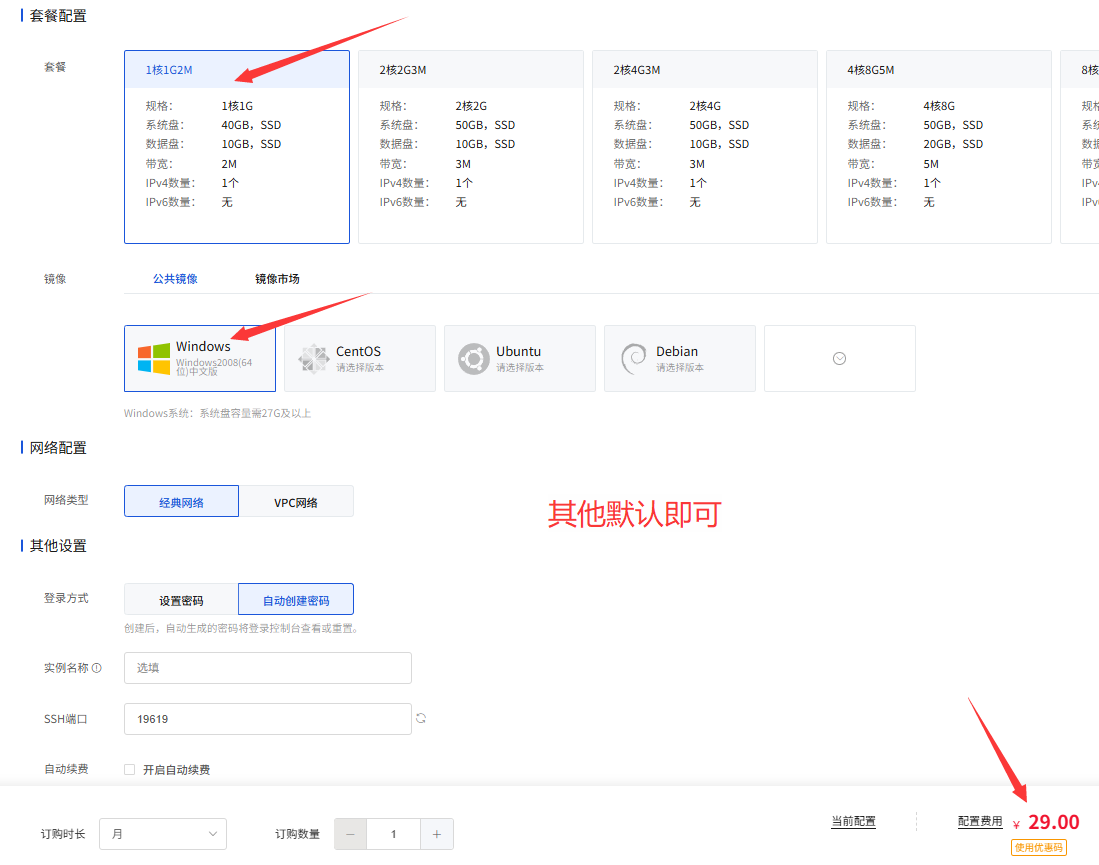This screenshot has width=1099, height=865.
Task: Refresh the SSH port number
Action: click(x=422, y=718)
